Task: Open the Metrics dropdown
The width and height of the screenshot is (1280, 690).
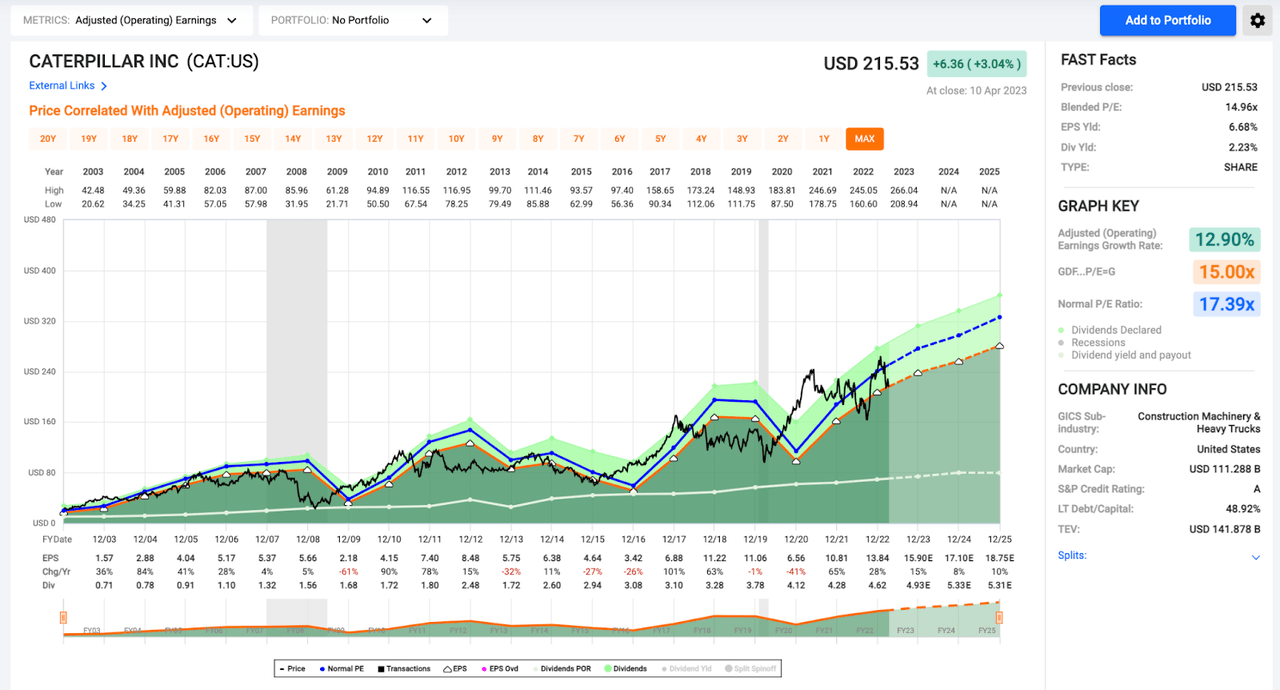Action: pos(130,20)
